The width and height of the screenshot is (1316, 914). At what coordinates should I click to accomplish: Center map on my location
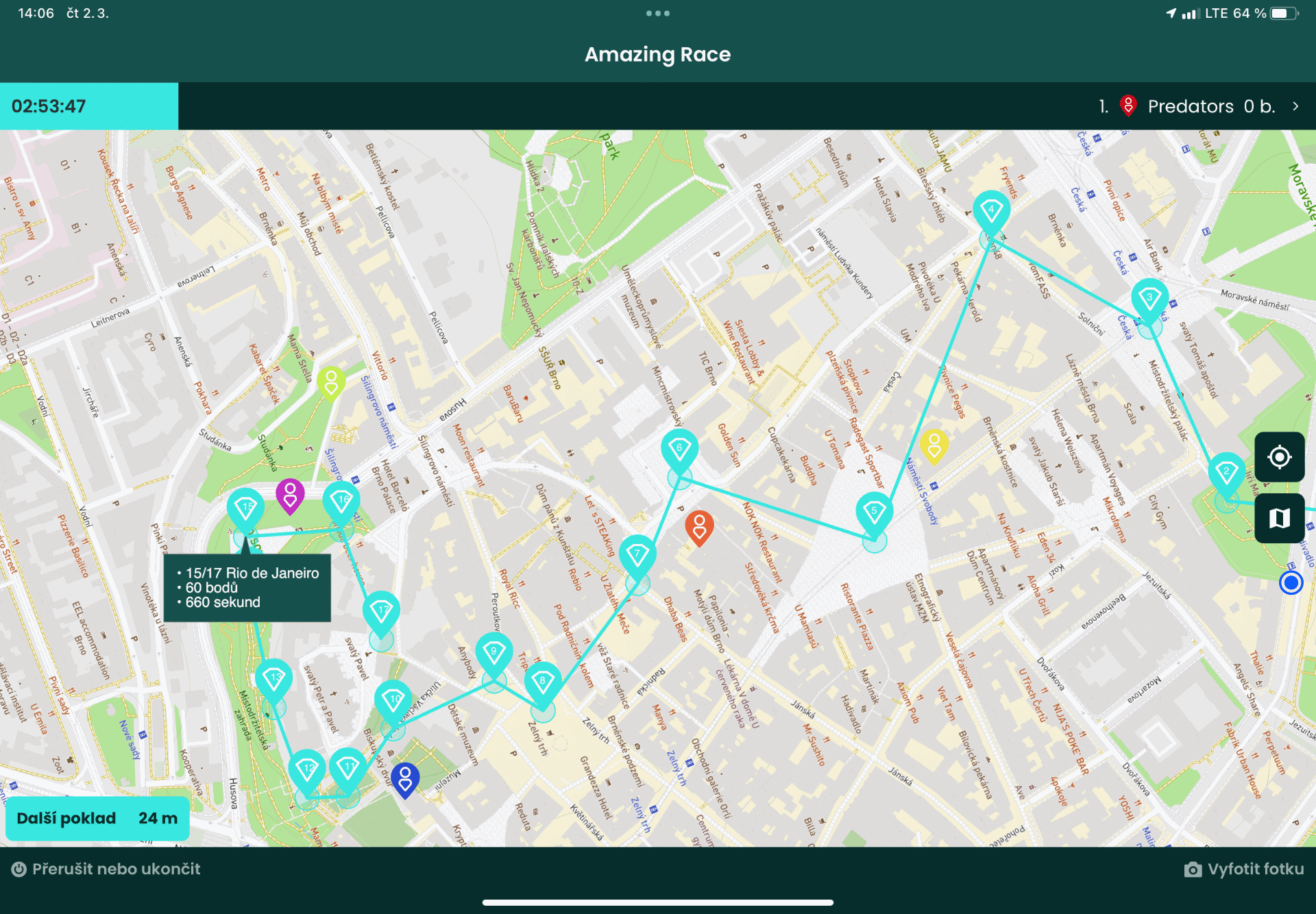[x=1280, y=457]
